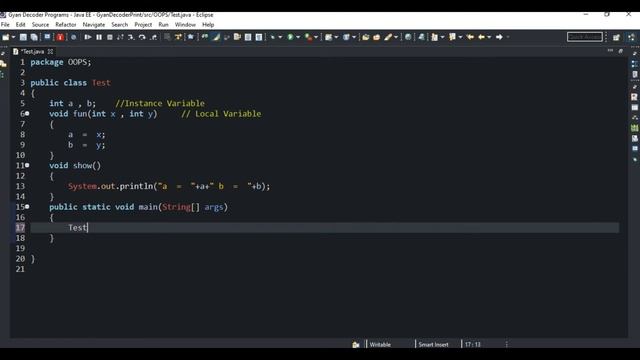Open the Project menu
The image size is (640, 360).
click(x=143, y=25)
